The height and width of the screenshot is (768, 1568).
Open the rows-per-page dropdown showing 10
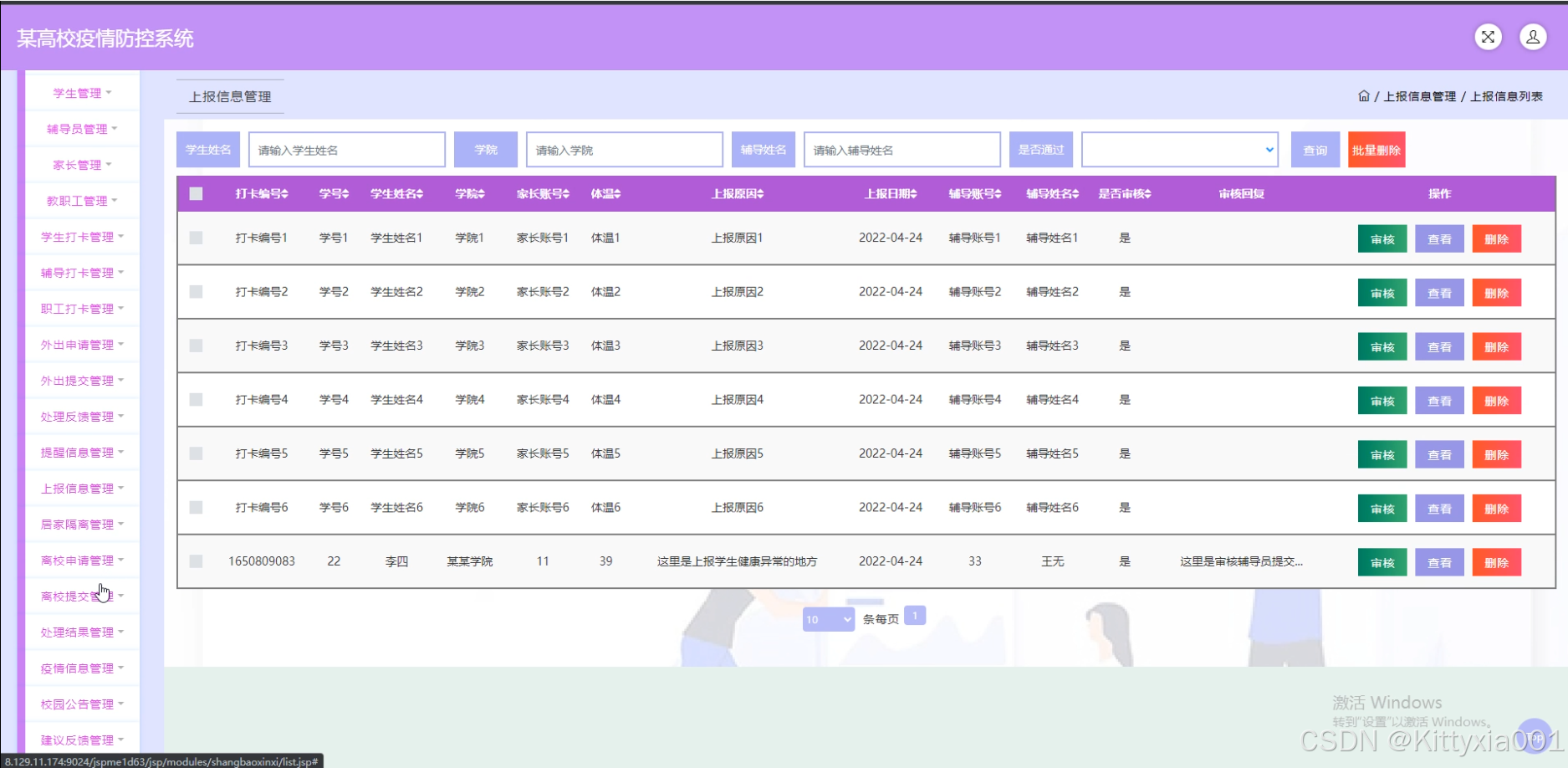[828, 619]
